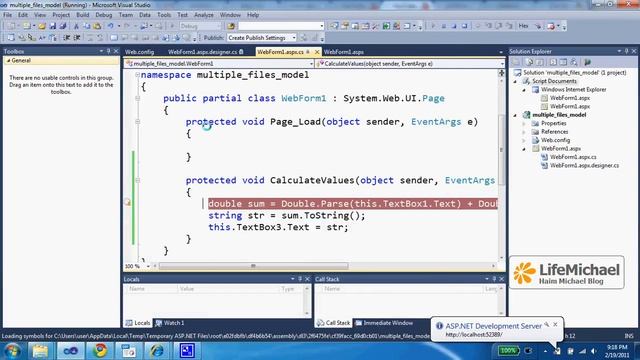Switch to the Web.config editor tab
Image resolution: width=640 pixels, height=360 pixels.
pyautogui.click(x=140, y=52)
